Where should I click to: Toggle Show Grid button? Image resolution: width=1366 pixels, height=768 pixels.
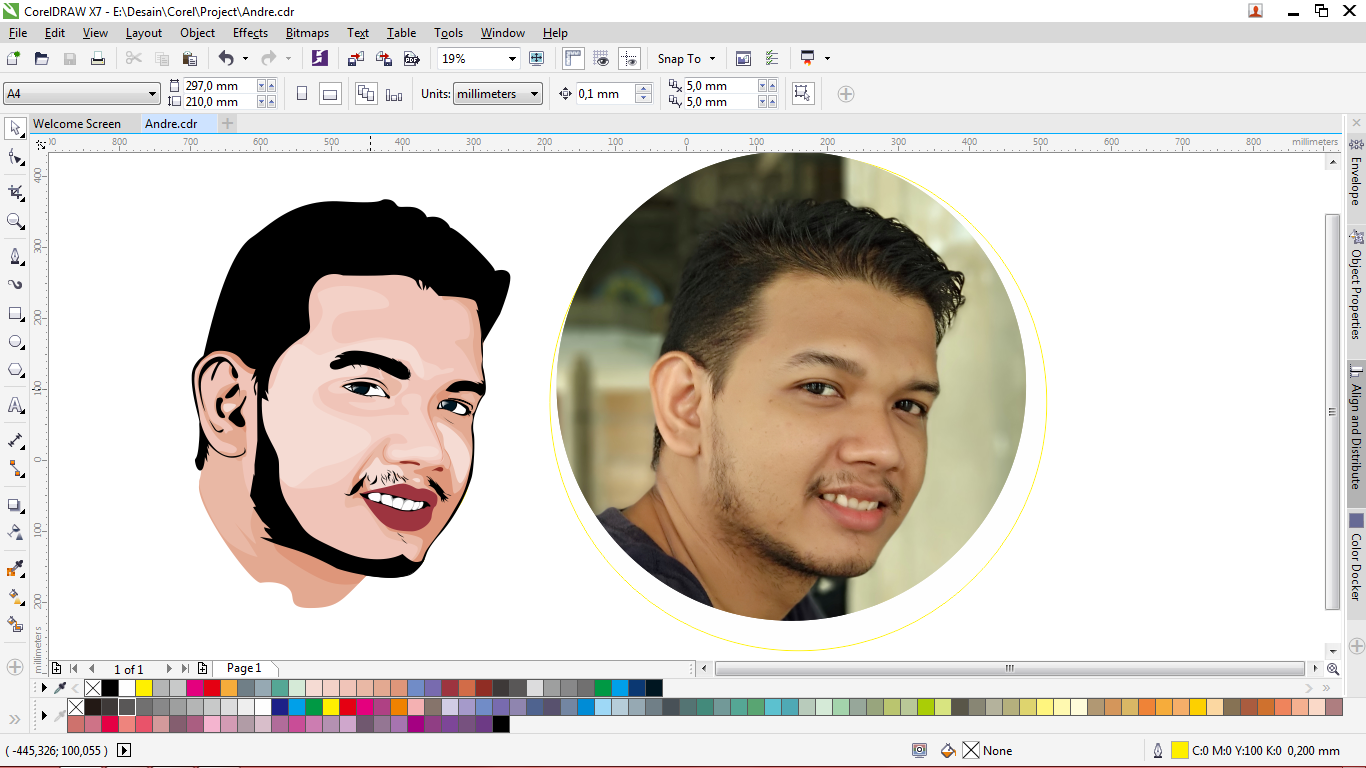point(601,59)
